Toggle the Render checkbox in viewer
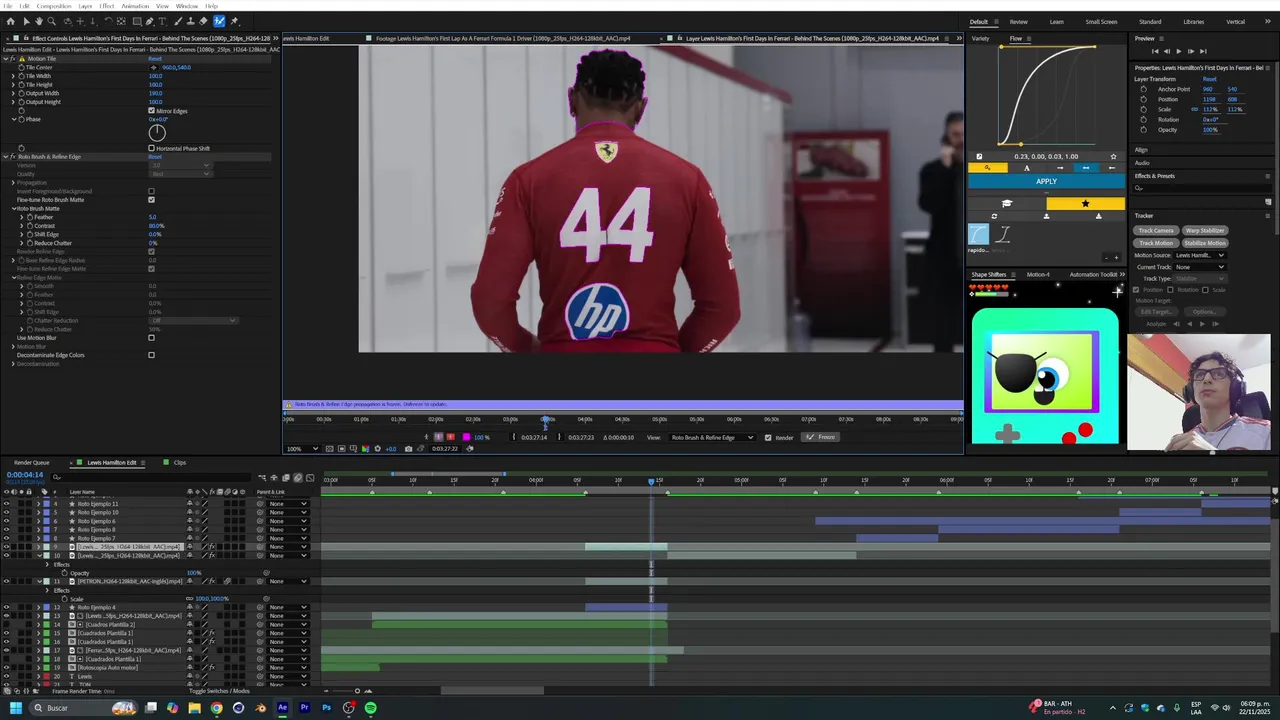This screenshot has width=1280, height=720. click(x=768, y=437)
